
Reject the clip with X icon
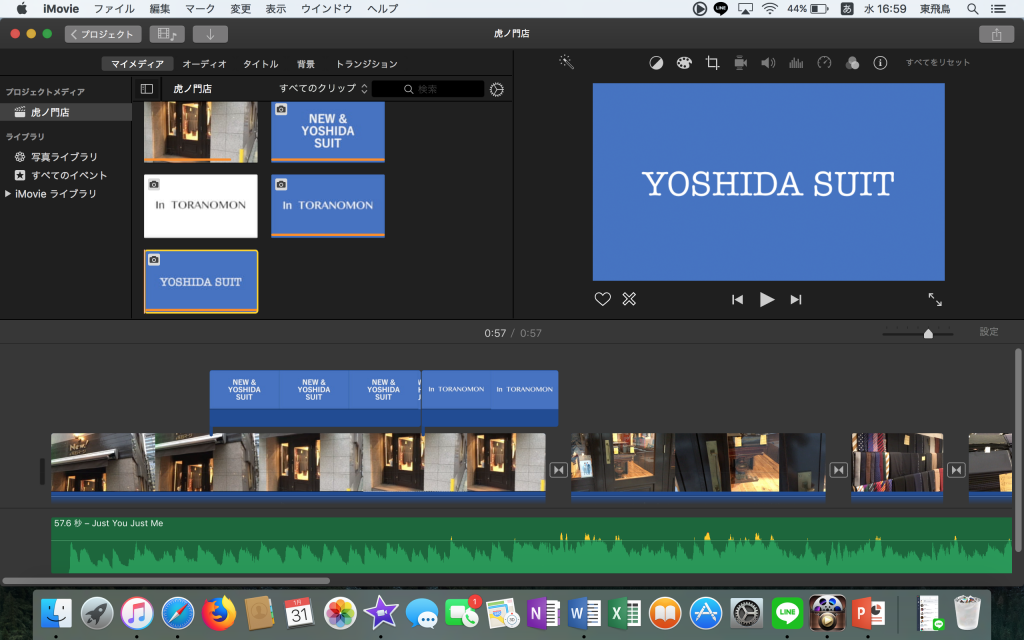pyautogui.click(x=629, y=299)
